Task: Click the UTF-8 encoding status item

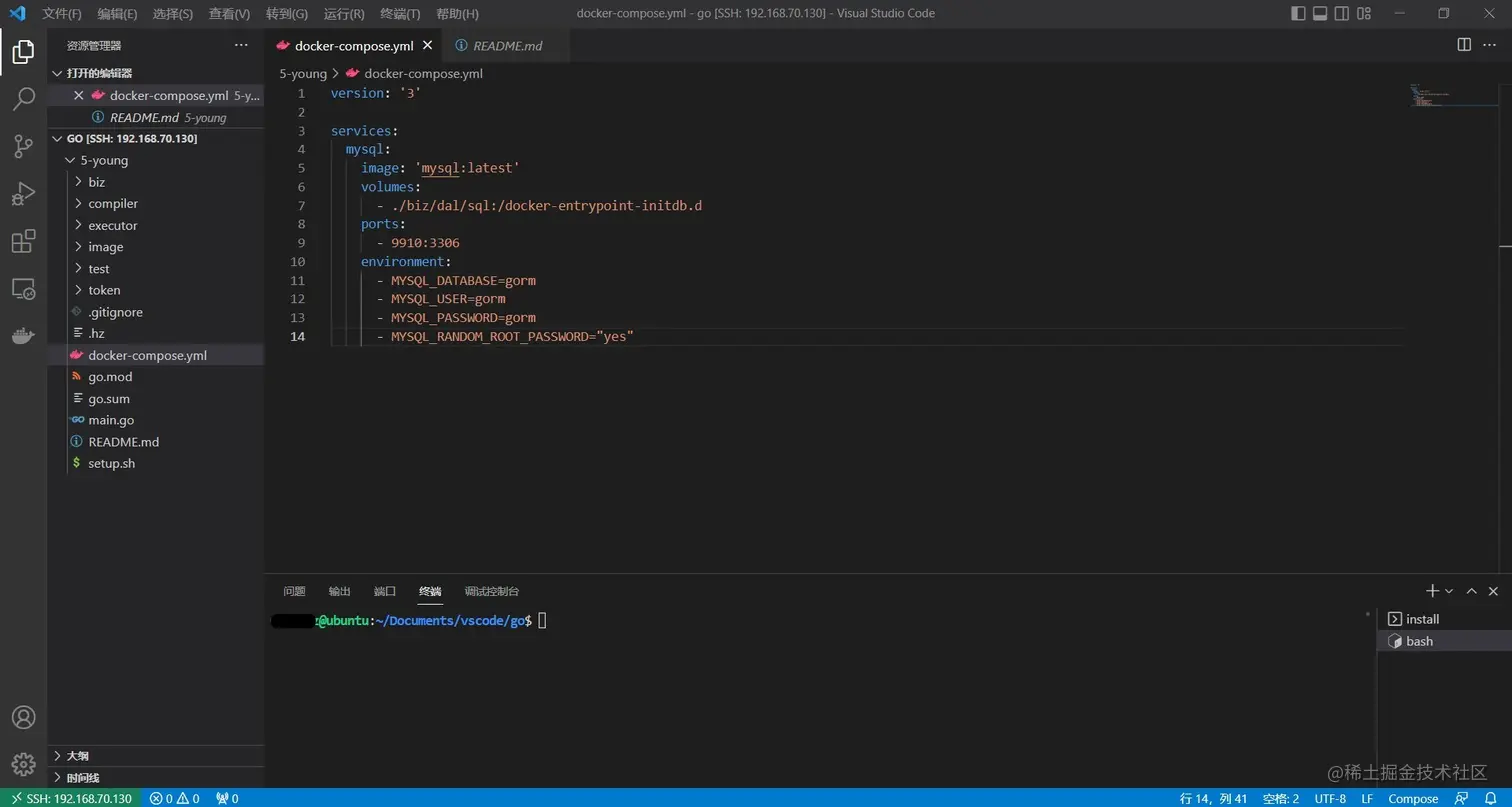Action: [1330, 798]
